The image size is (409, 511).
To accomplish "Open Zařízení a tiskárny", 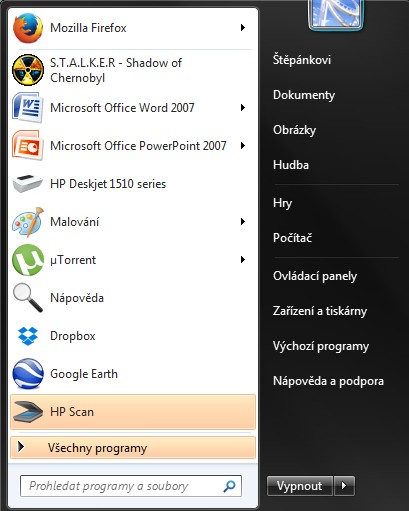I will click(320, 311).
